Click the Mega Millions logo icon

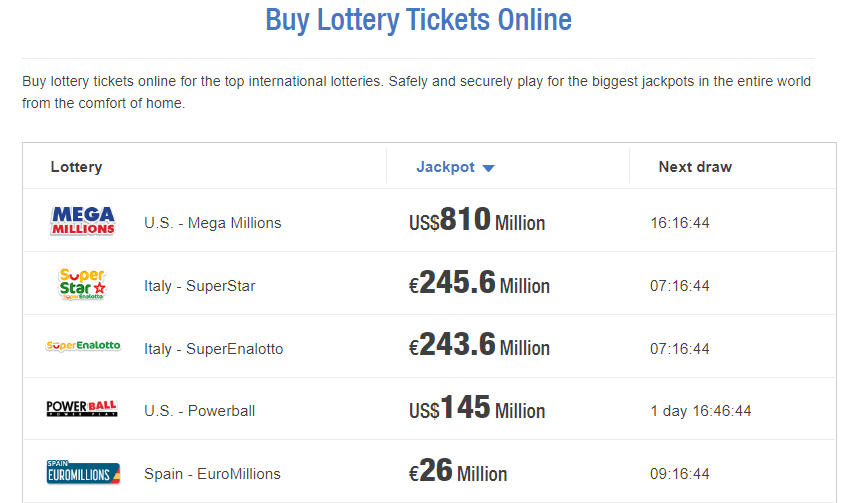click(83, 221)
